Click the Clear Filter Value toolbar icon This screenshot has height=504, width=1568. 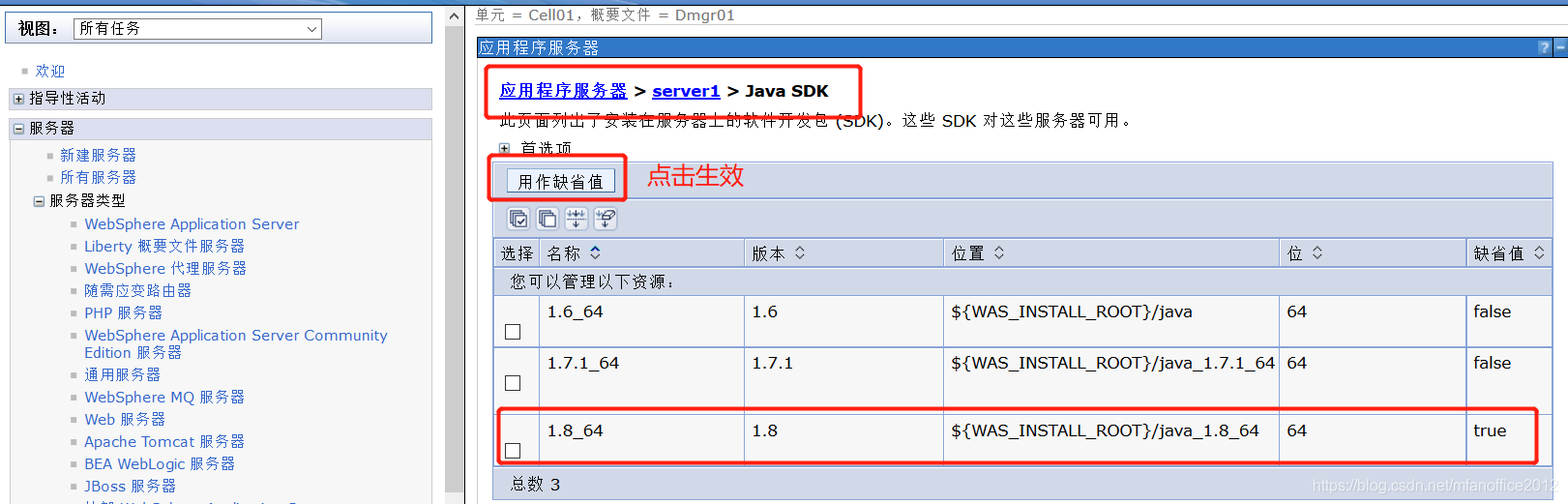[x=606, y=219]
